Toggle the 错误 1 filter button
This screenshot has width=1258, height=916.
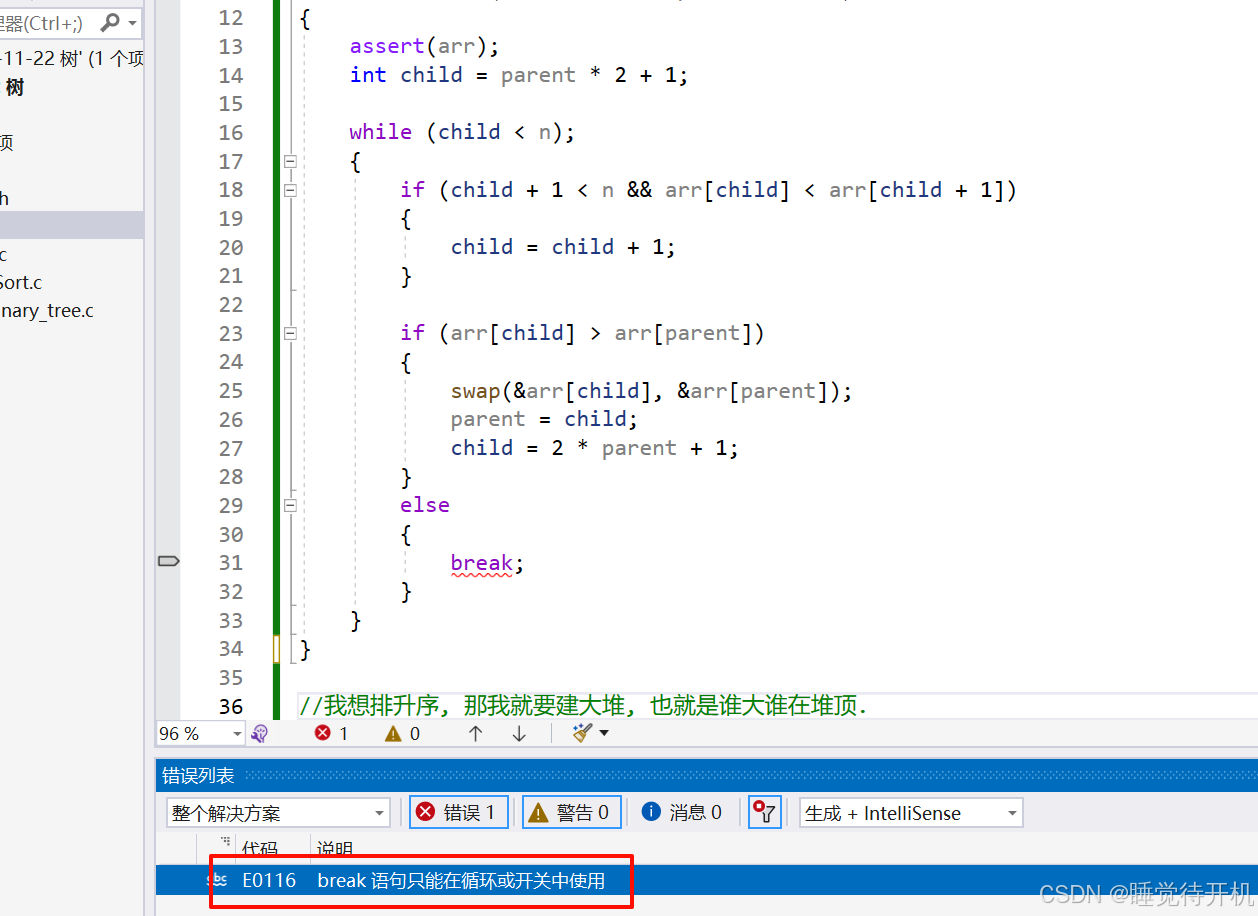[x=459, y=812]
